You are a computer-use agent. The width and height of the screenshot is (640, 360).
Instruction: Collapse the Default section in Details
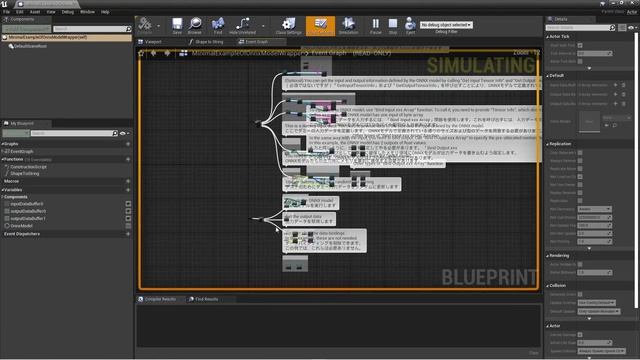pyautogui.click(x=548, y=76)
